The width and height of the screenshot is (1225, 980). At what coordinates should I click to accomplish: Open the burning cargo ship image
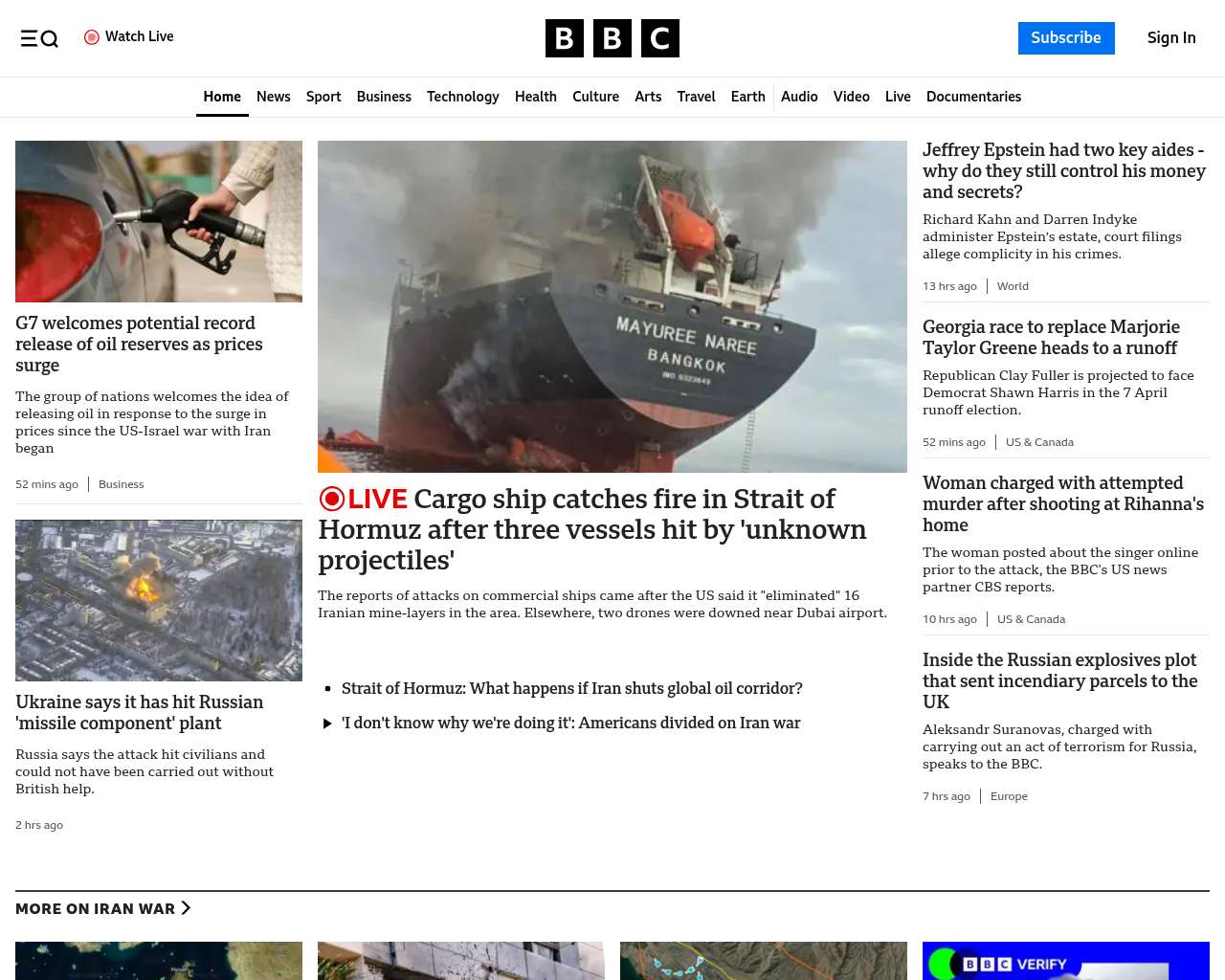[612, 306]
